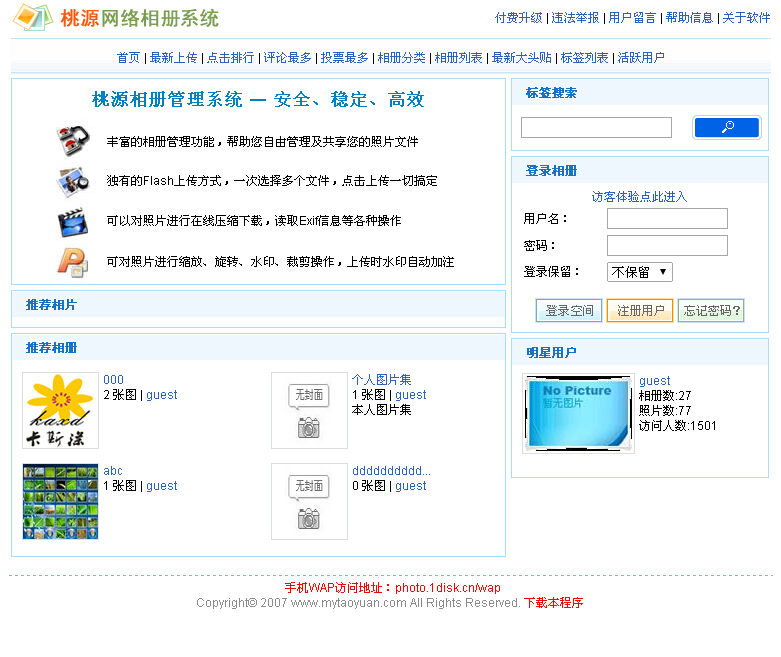
Task: Open 点击排行 navigation item
Action: [x=230, y=58]
